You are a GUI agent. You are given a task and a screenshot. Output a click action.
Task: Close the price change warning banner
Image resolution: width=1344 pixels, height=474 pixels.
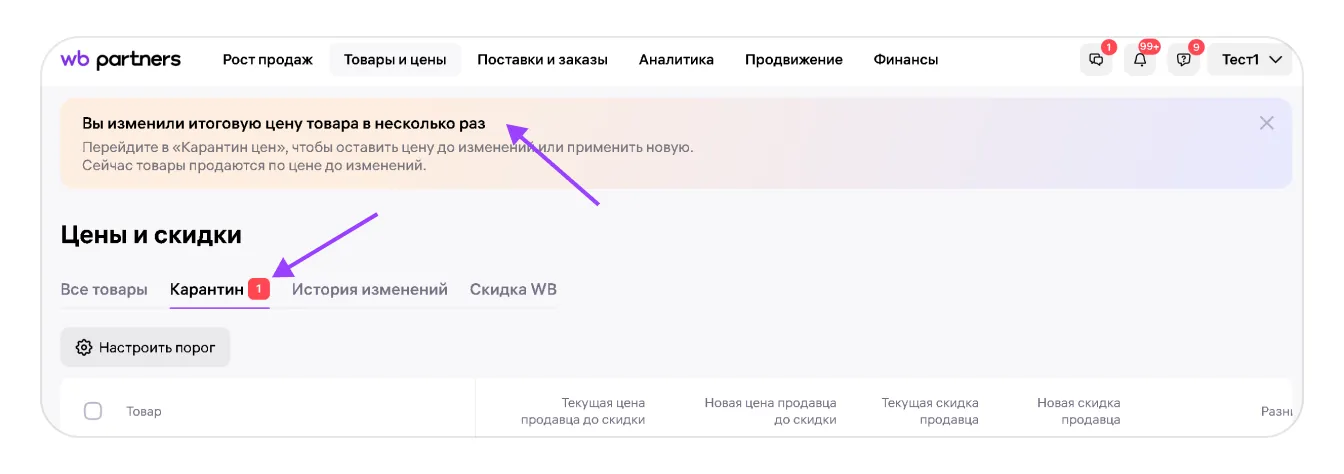pyautogui.click(x=1266, y=123)
